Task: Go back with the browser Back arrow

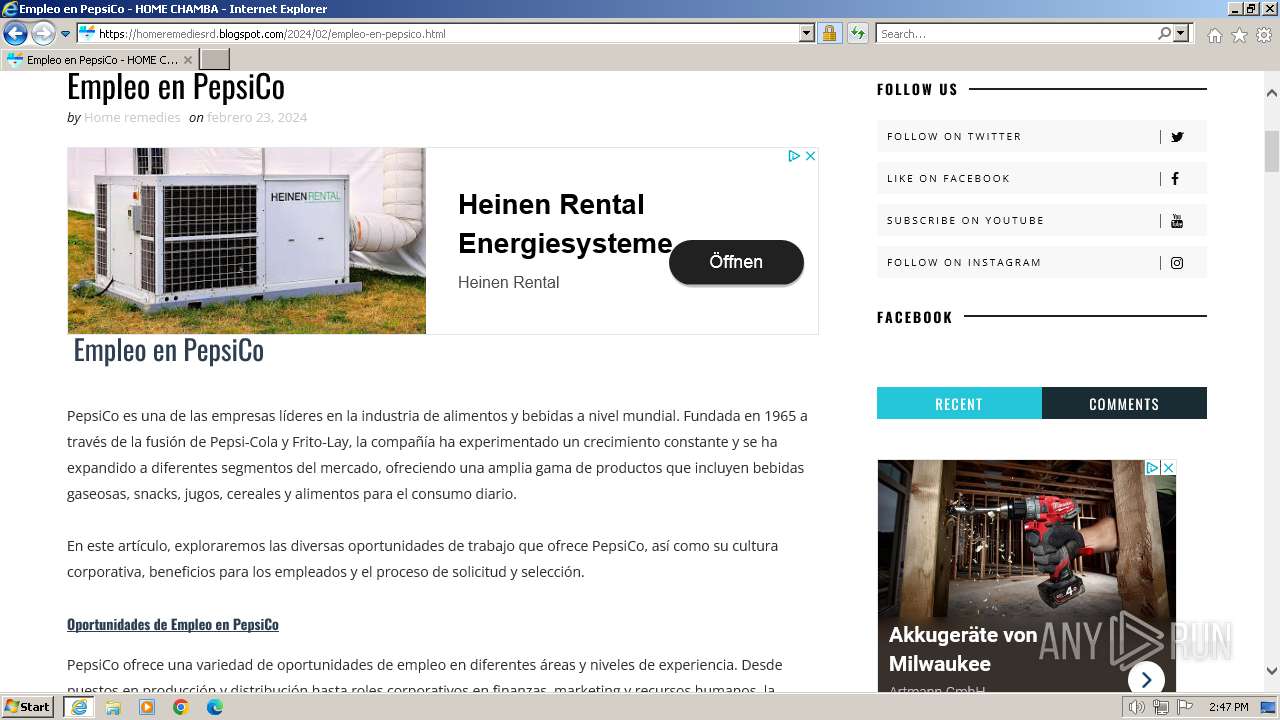Action: pyautogui.click(x=15, y=33)
